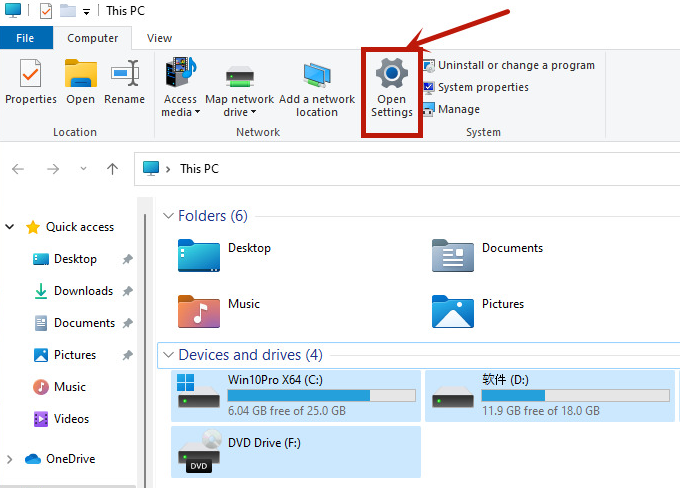Viewport: 680px width, 488px height.
Task: Click the Up arrow navigation button
Action: coord(113,169)
